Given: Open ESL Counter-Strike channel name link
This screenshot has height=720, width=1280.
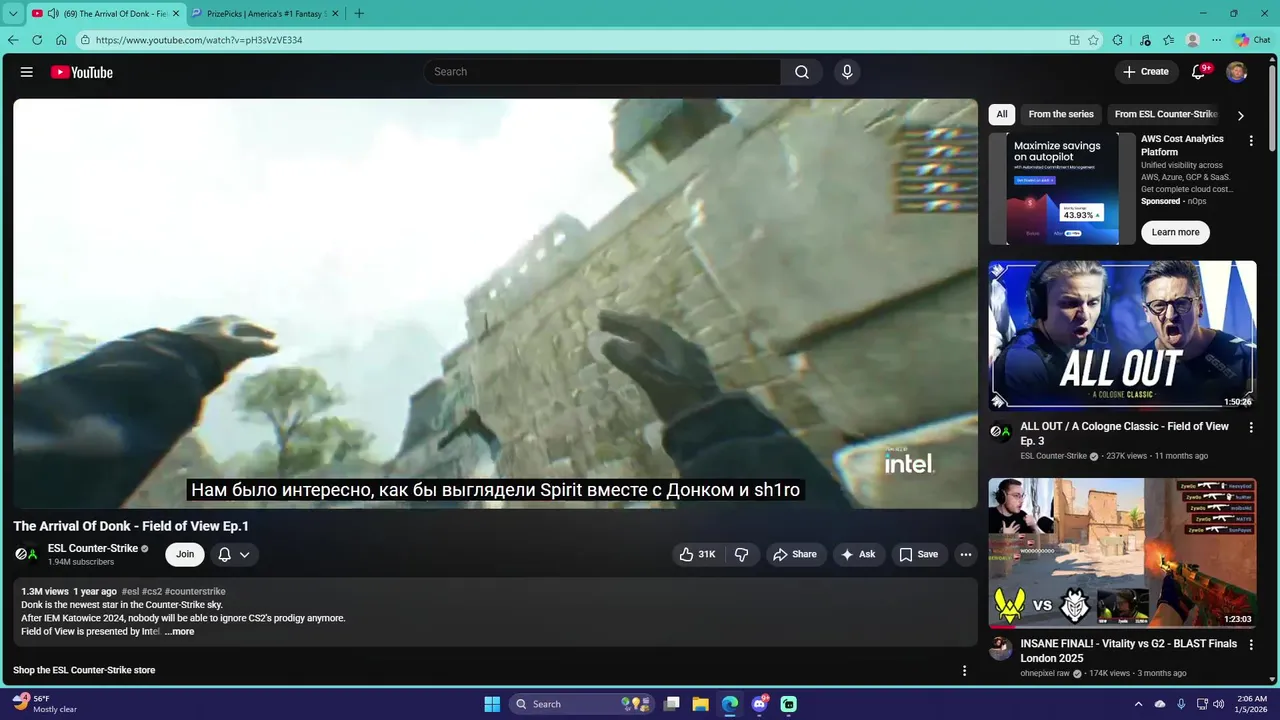Looking at the screenshot, I should (x=92, y=548).
